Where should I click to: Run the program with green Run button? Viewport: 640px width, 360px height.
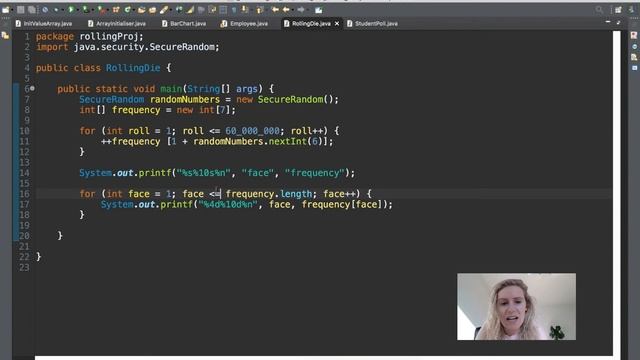click(71, 10)
